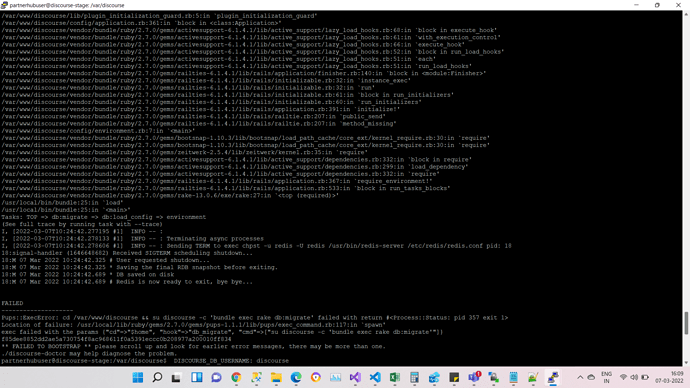The height and width of the screenshot is (388, 690).
Task: Open the taskbar icon right of Microsoft Teams
Action: coord(494,377)
